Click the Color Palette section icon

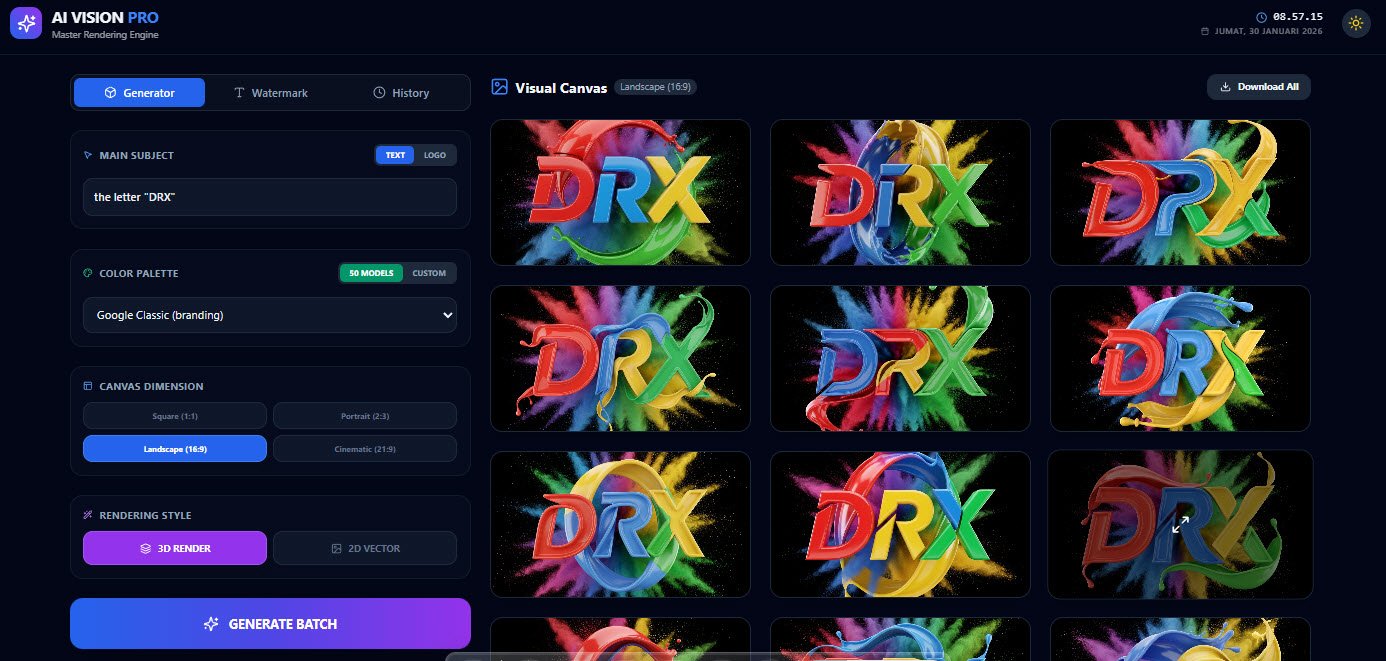click(x=88, y=273)
